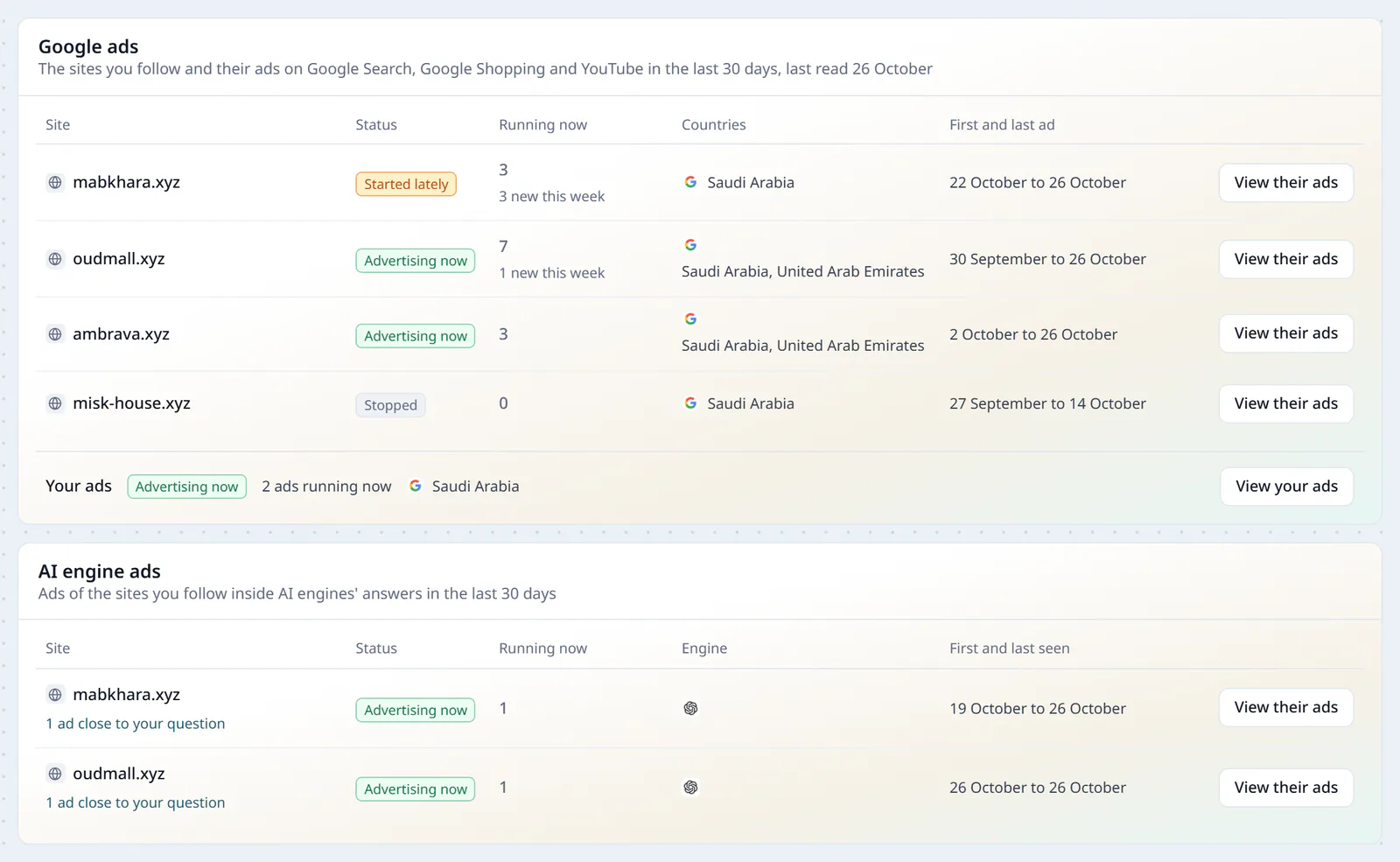The height and width of the screenshot is (862, 1400).
Task: Click the 'Engine' column header
Action: pyautogui.click(x=704, y=648)
